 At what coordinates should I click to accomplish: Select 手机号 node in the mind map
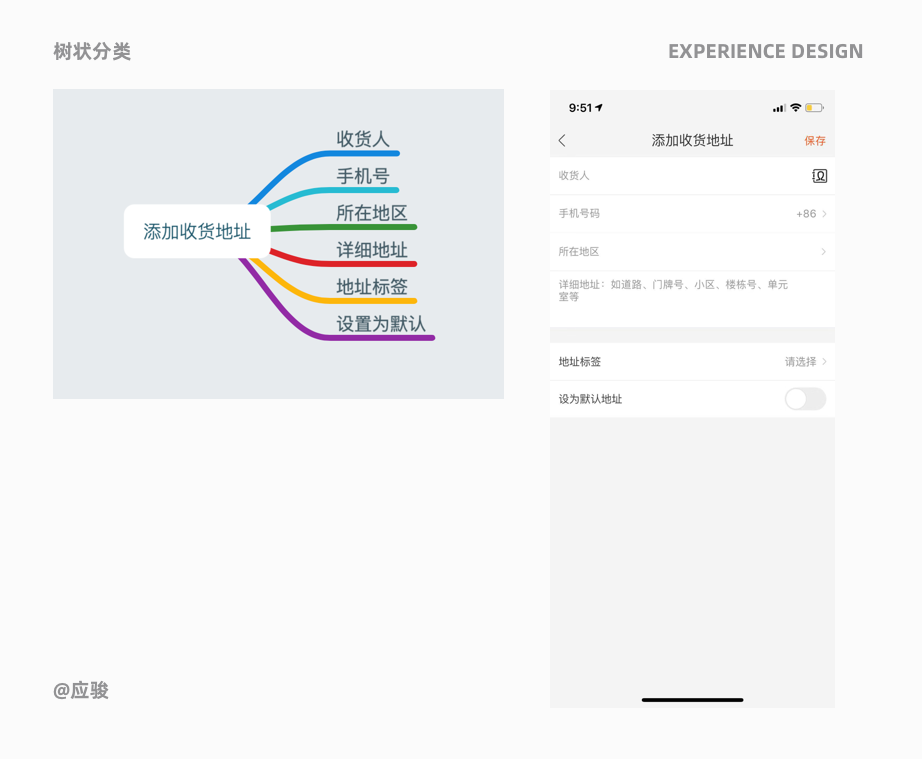363,176
